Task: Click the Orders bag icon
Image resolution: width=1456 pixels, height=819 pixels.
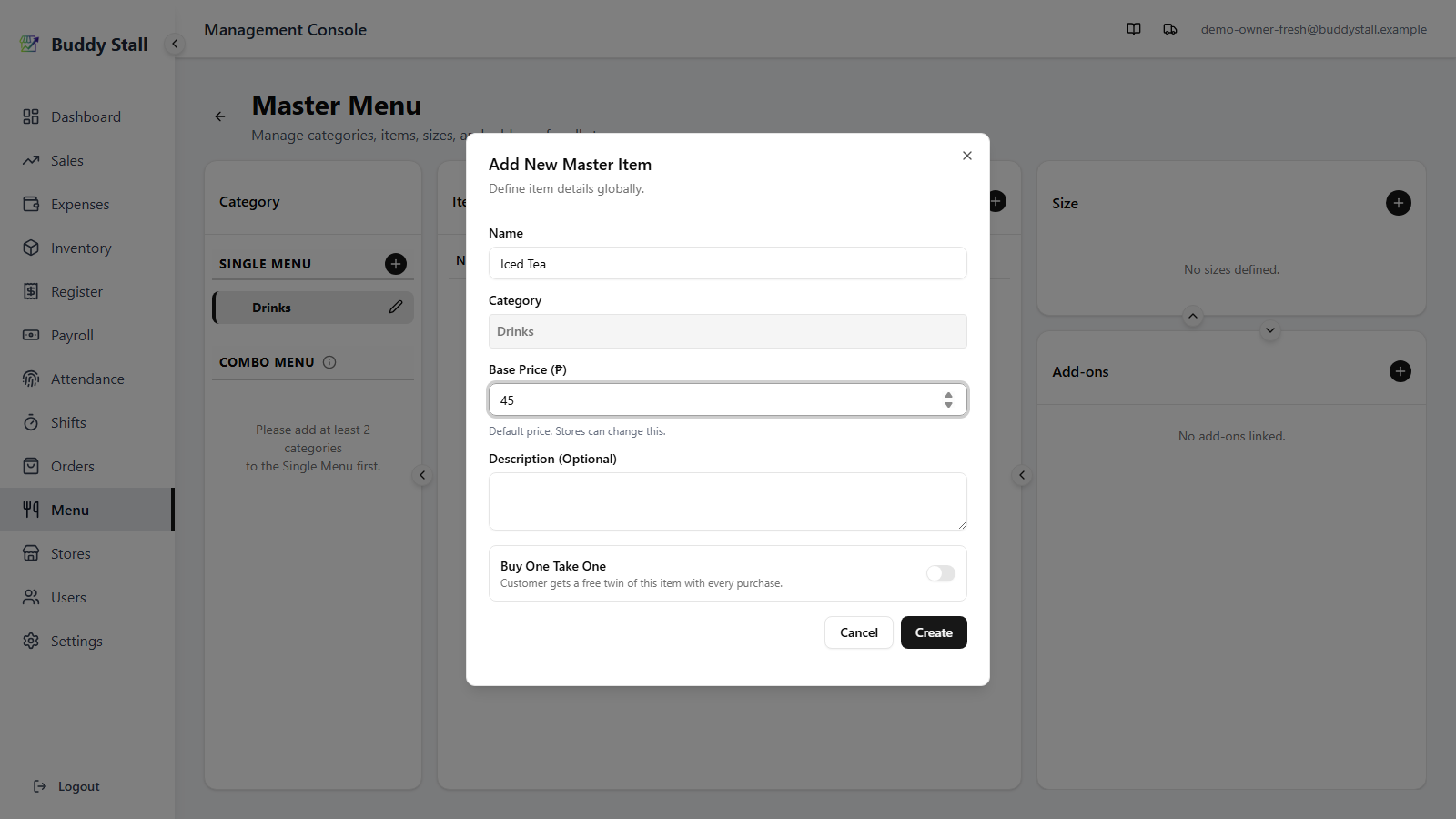Action: [x=31, y=466]
